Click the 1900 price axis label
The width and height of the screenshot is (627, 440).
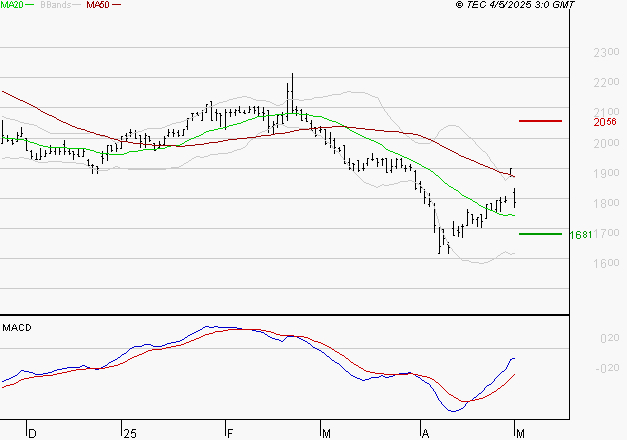point(606,173)
